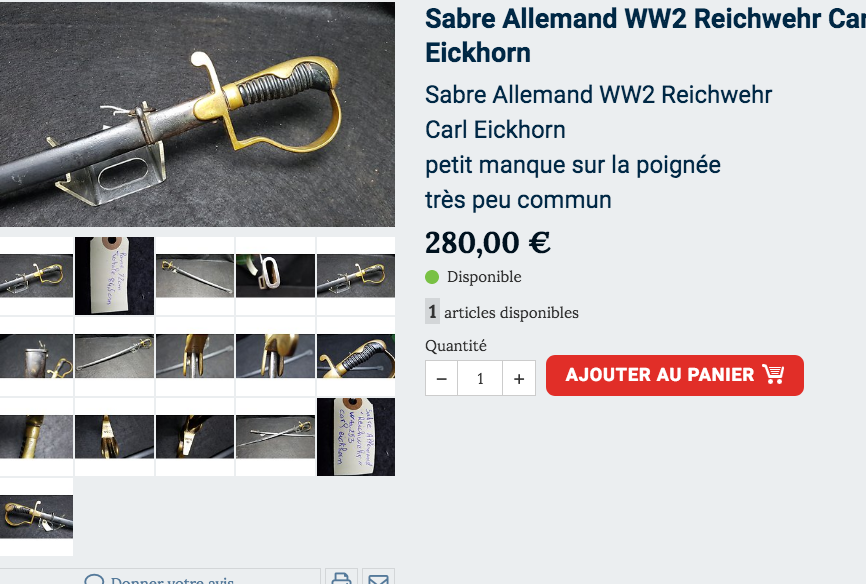Screen dimensions: 866x584
Task: Add item with Ajouter au panier button
Action: 674,375
